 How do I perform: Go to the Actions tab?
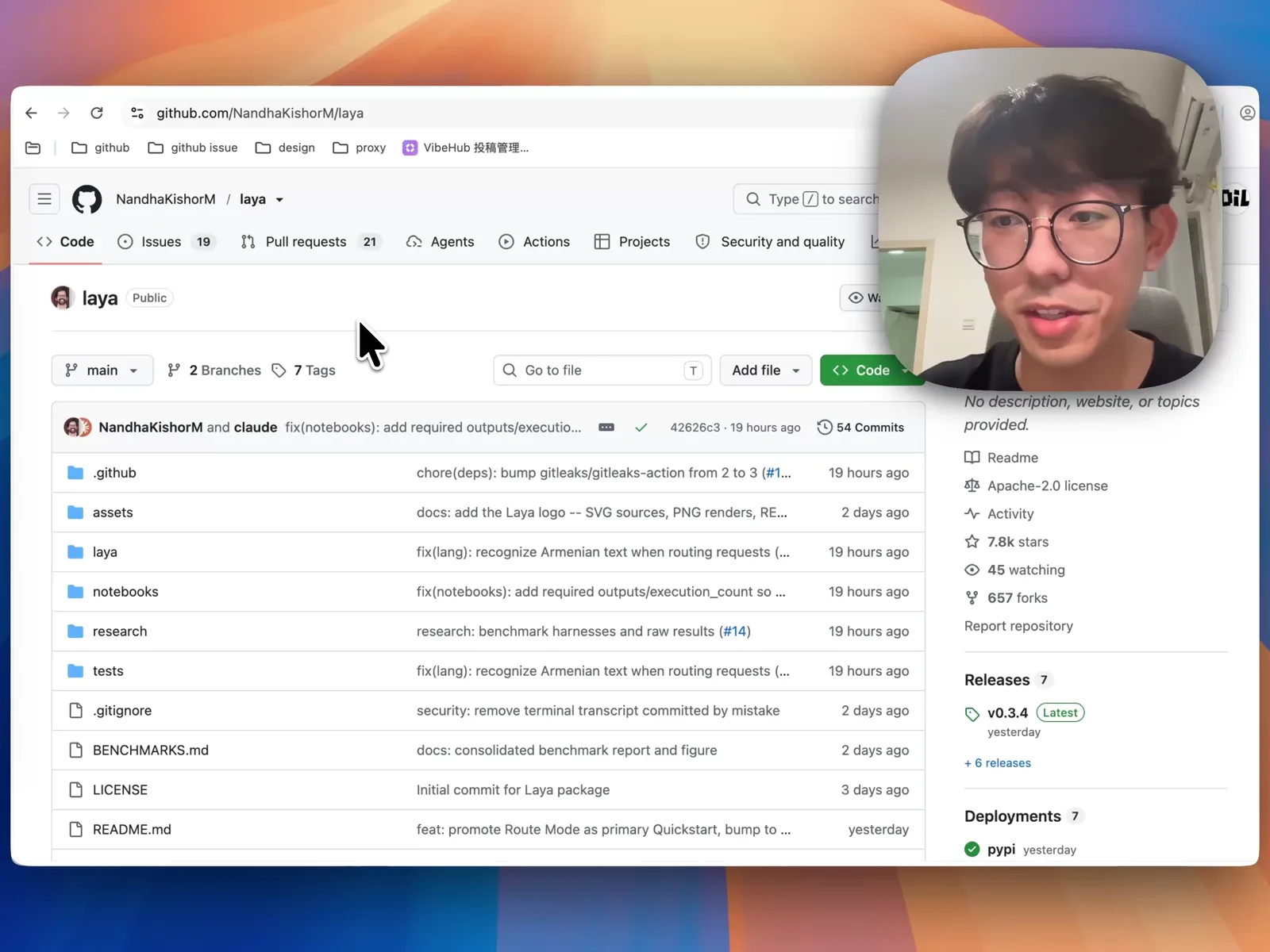534,242
